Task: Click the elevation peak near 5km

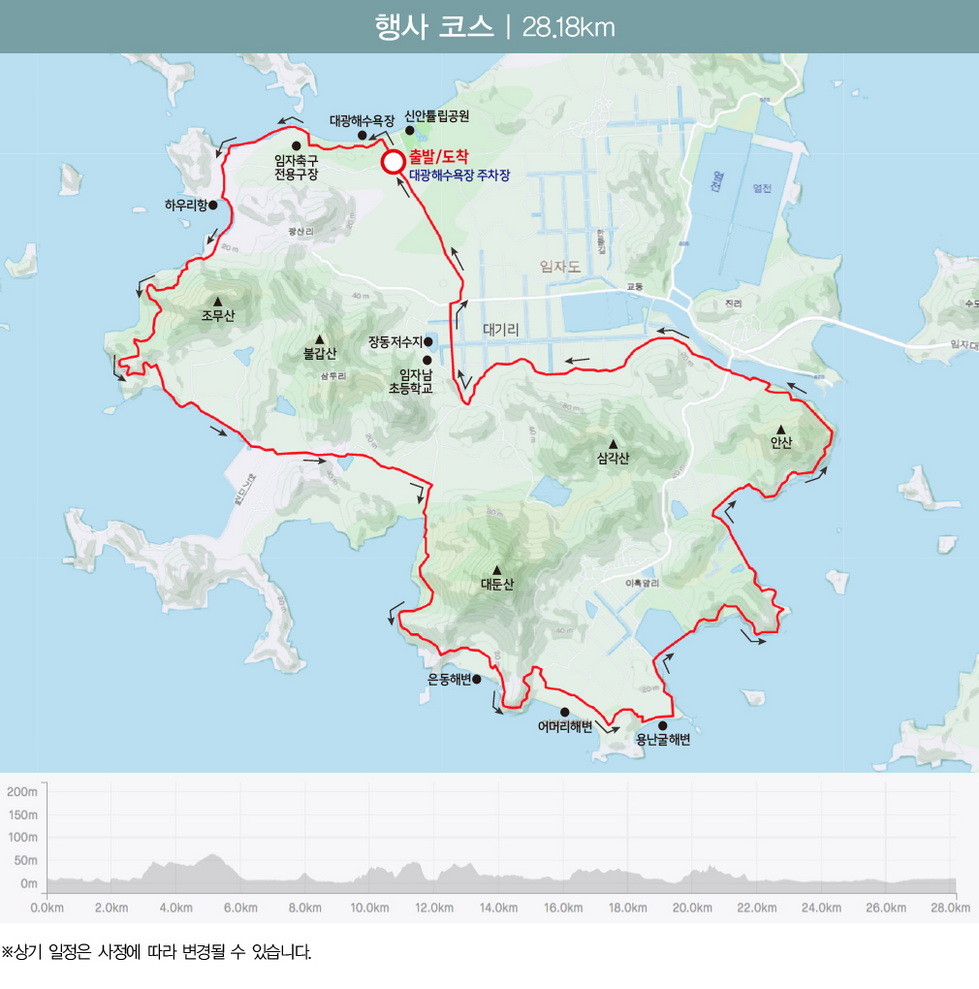Action: tap(212, 858)
